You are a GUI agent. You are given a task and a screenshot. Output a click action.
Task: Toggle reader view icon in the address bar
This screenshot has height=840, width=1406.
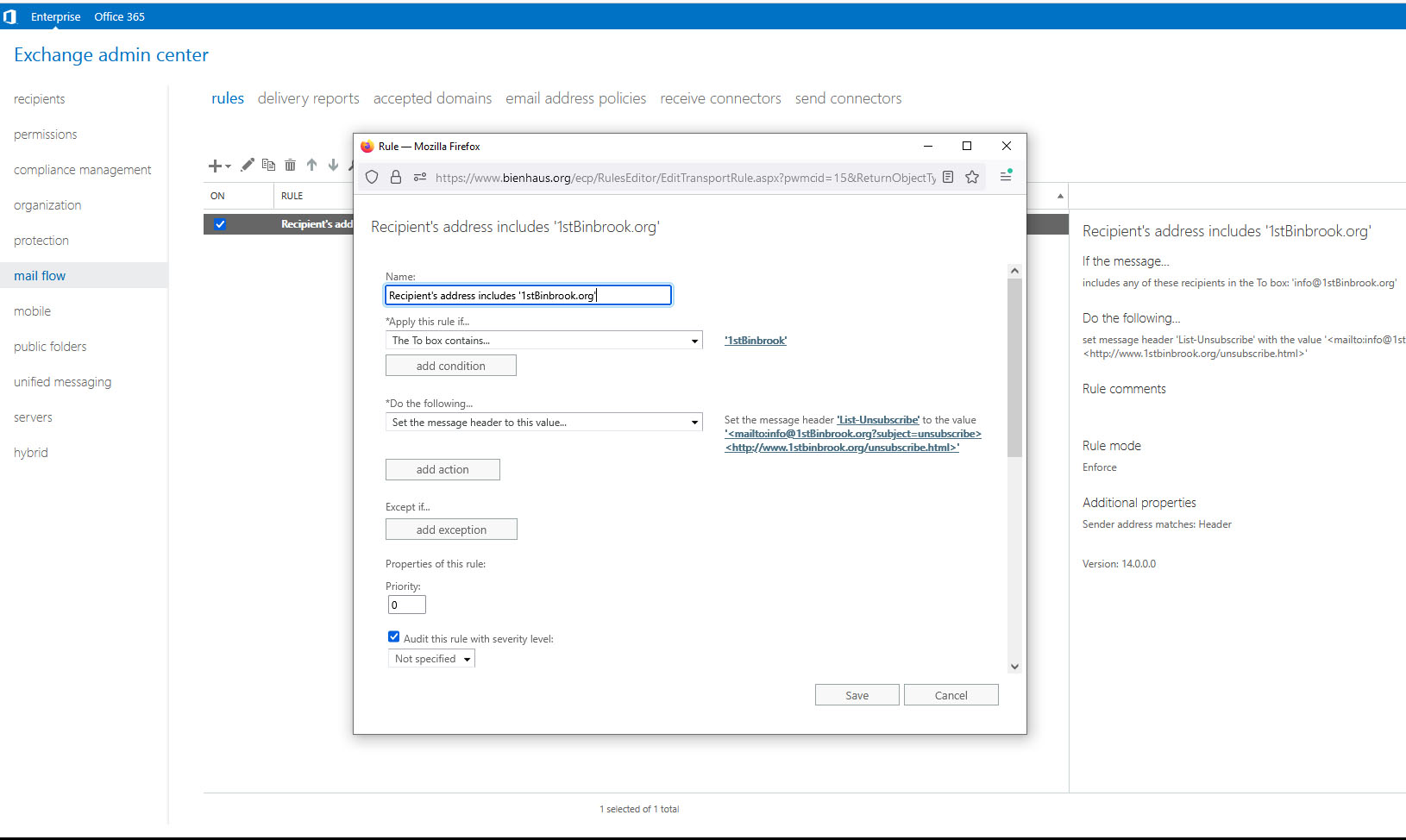click(948, 177)
